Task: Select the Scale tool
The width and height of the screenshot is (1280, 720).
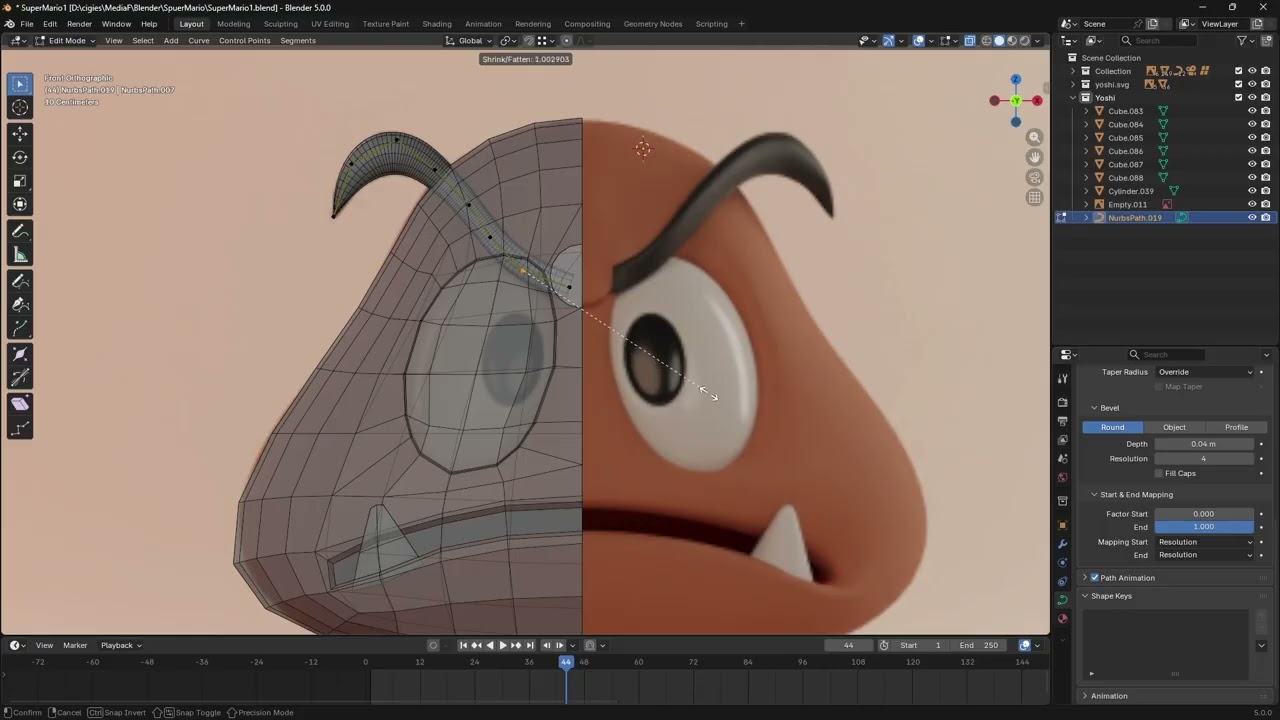Action: point(20,181)
